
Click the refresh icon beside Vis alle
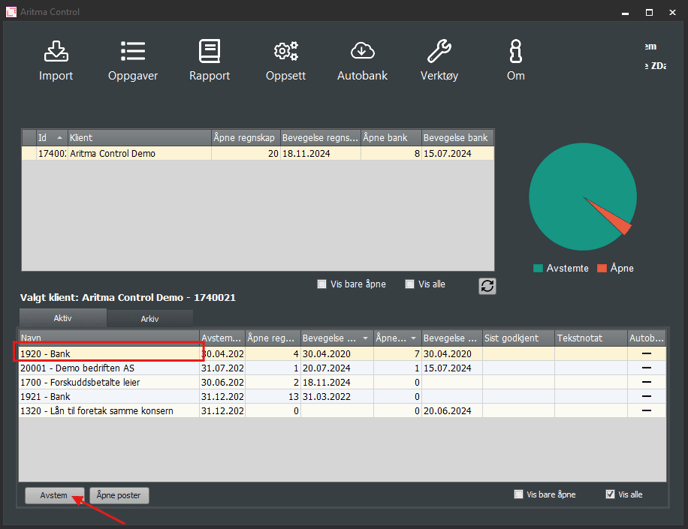(x=487, y=286)
